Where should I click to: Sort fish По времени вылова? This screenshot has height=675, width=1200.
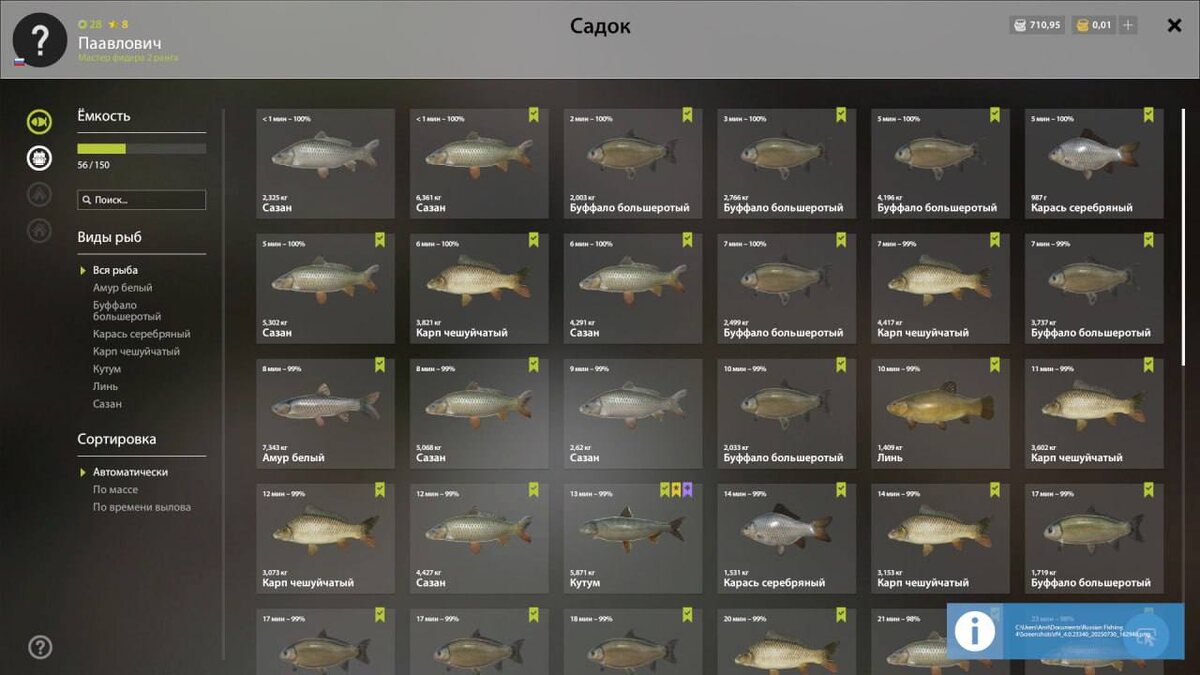tap(142, 507)
